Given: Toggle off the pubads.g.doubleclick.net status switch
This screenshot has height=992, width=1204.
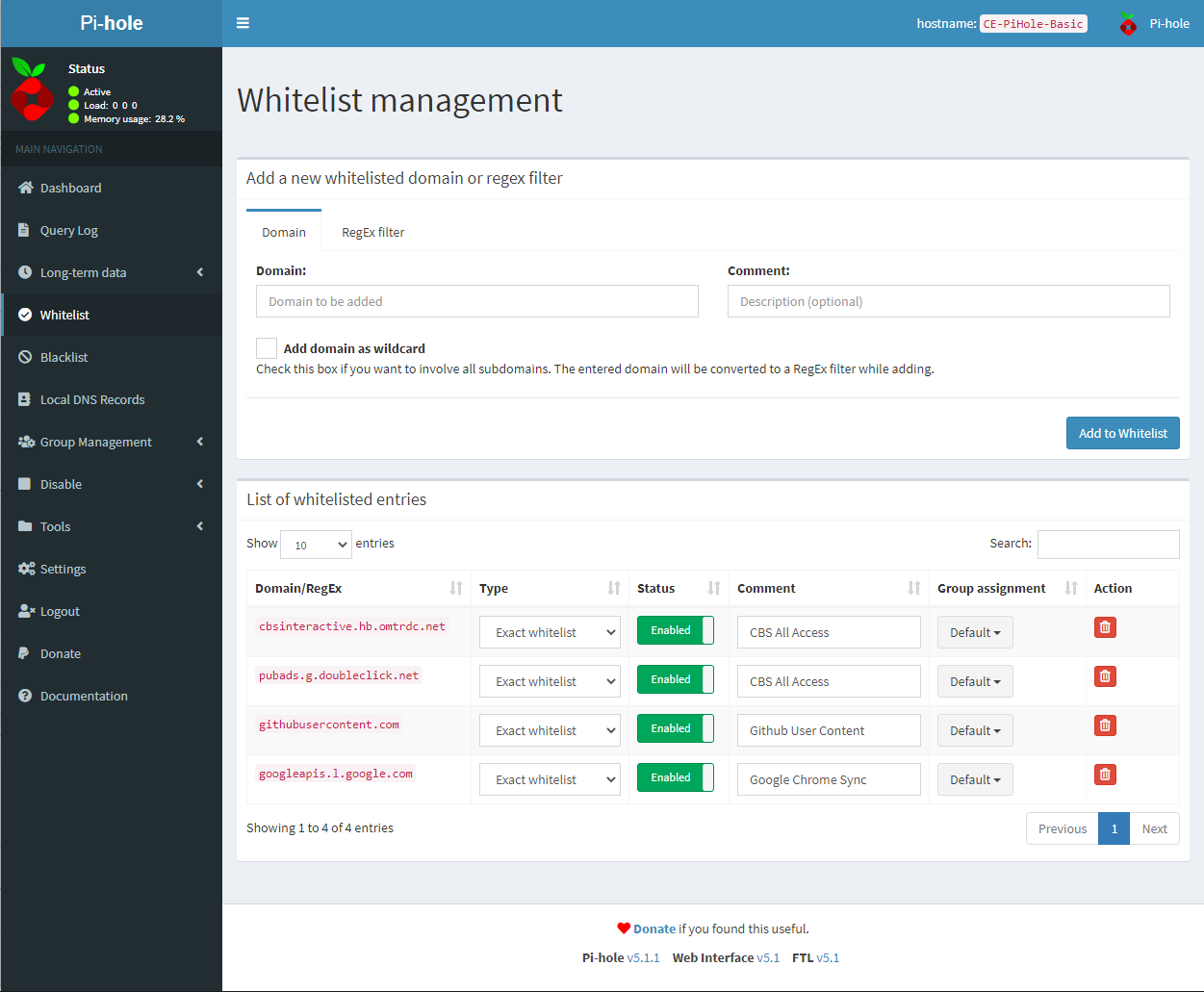Looking at the screenshot, I should coord(675,678).
